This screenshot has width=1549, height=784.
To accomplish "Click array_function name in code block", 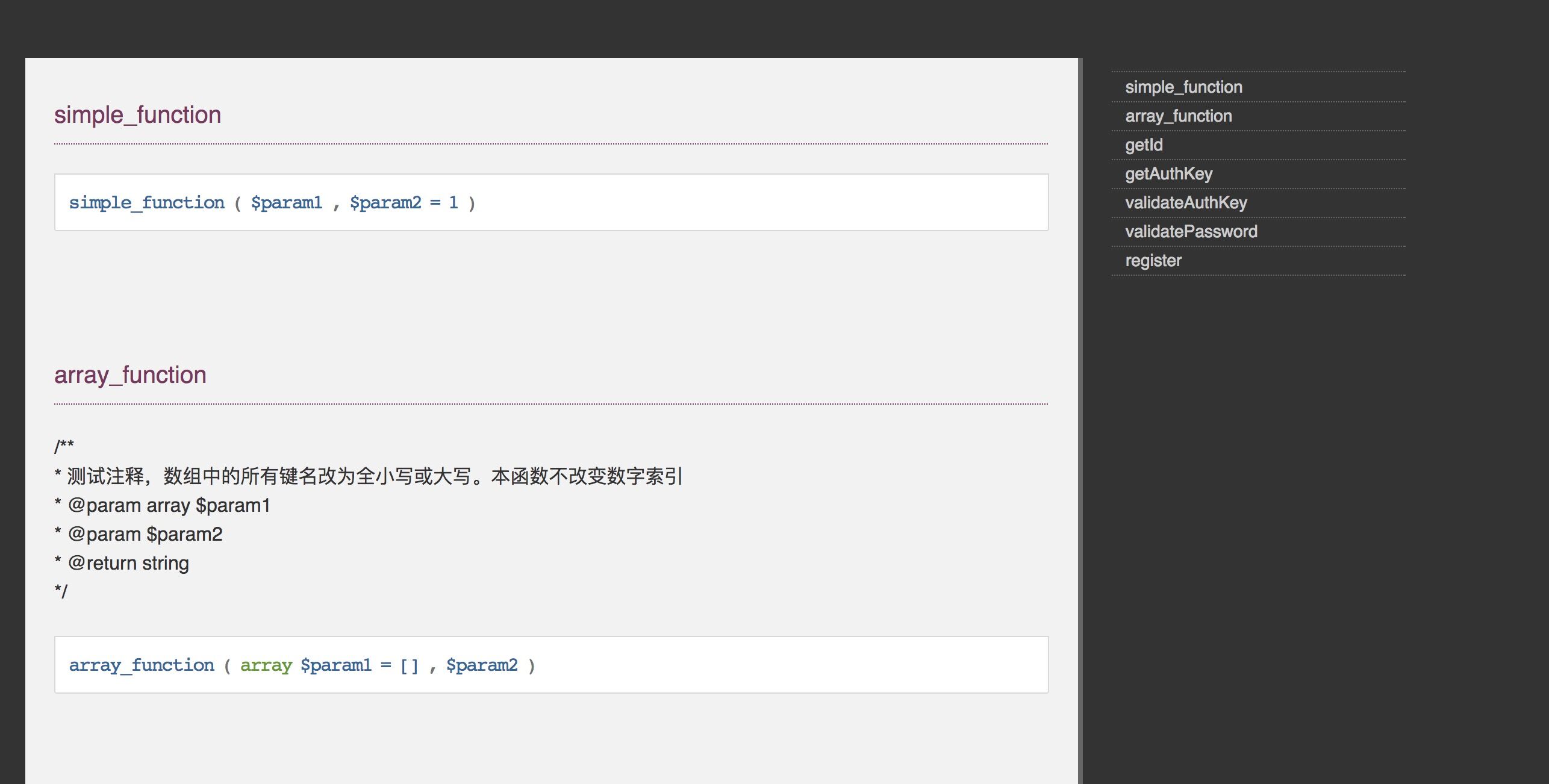I will (142, 665).
